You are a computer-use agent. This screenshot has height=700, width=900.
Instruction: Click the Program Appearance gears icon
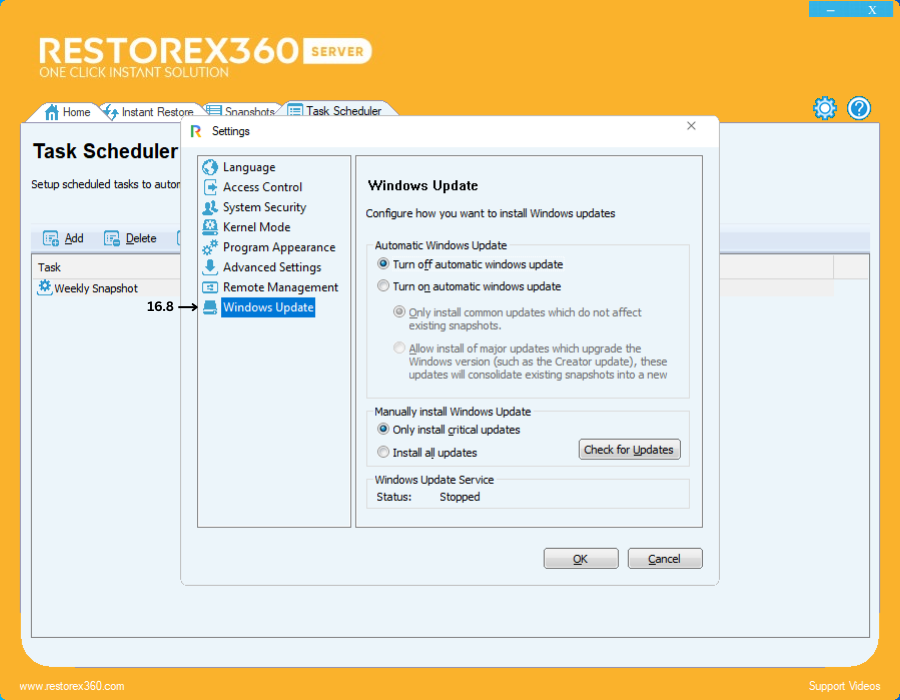(210, 247)
